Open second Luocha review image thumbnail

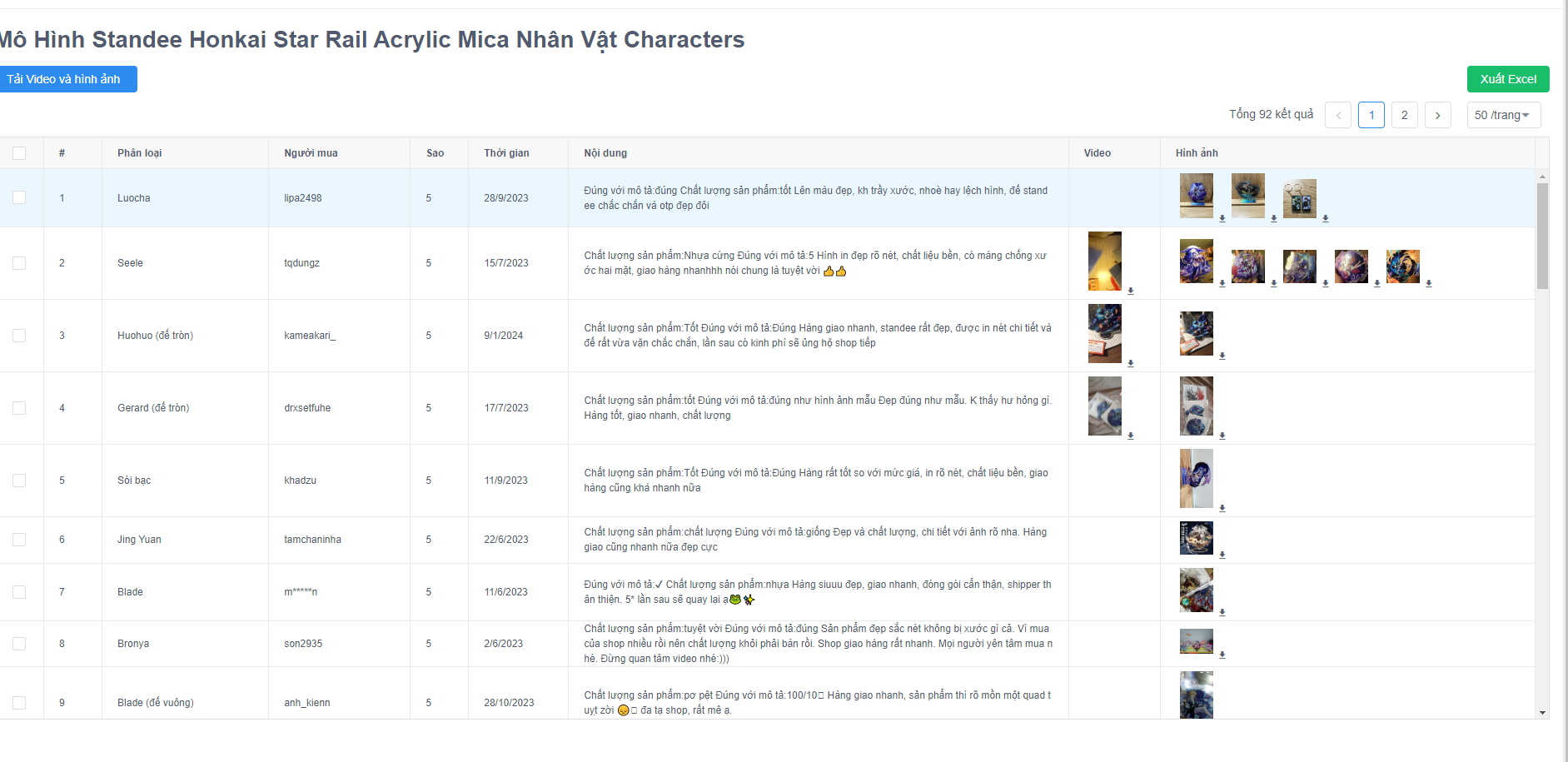pos(1248,196)
